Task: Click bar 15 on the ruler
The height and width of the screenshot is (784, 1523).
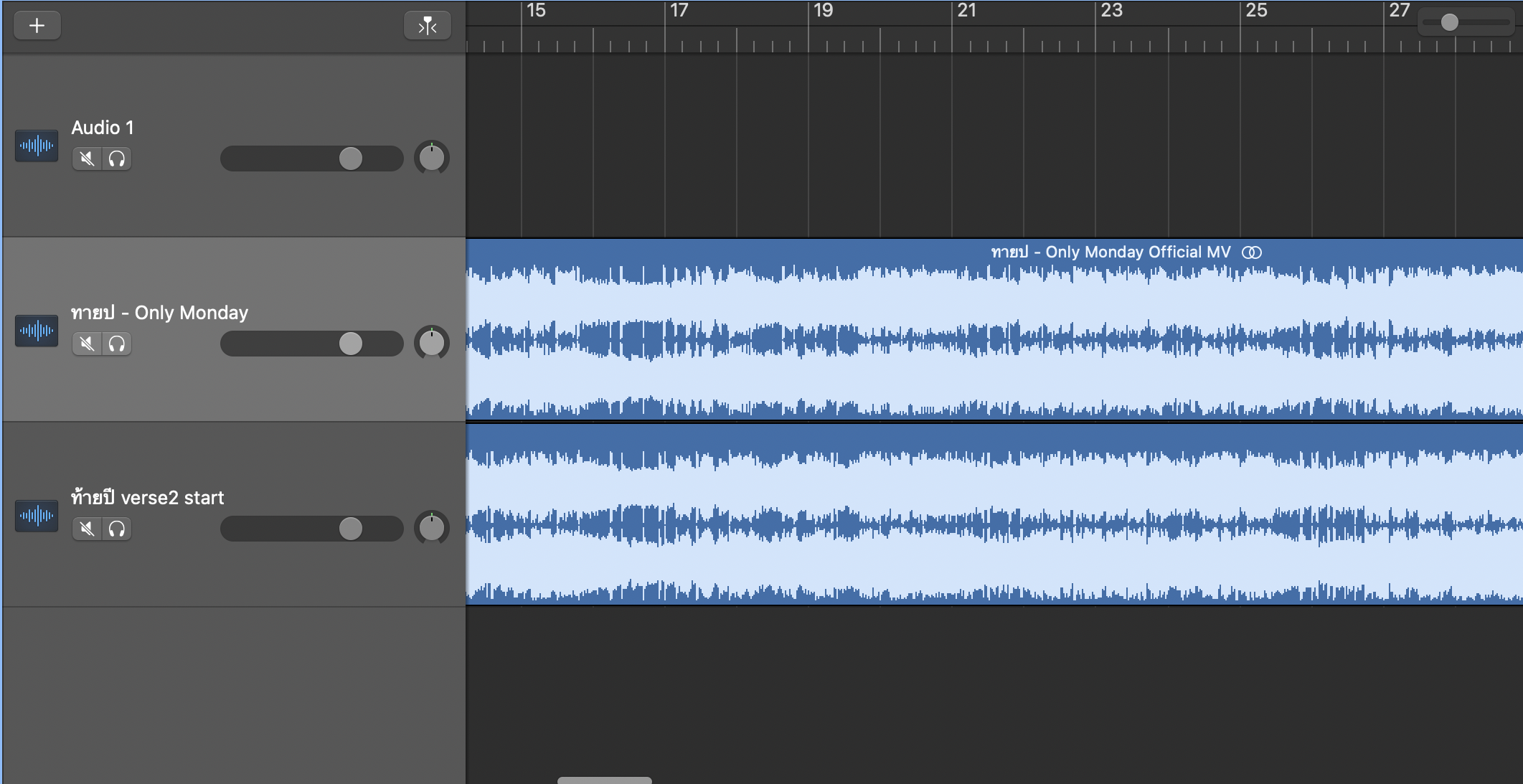Action: [536, 11]
